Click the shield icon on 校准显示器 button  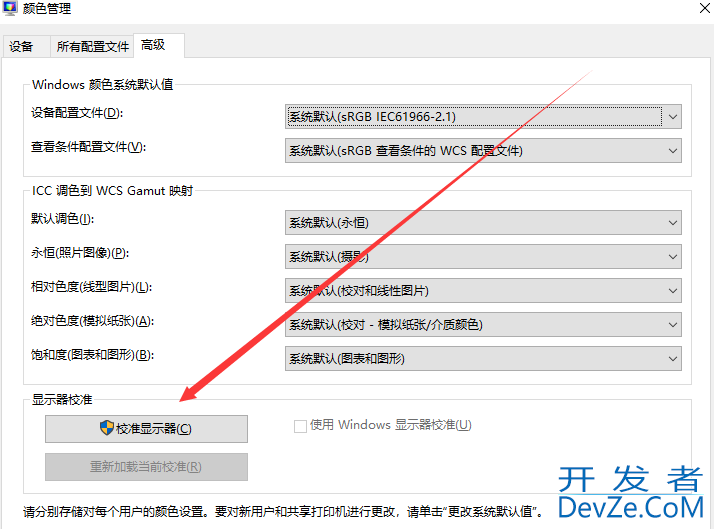[107, 427]
